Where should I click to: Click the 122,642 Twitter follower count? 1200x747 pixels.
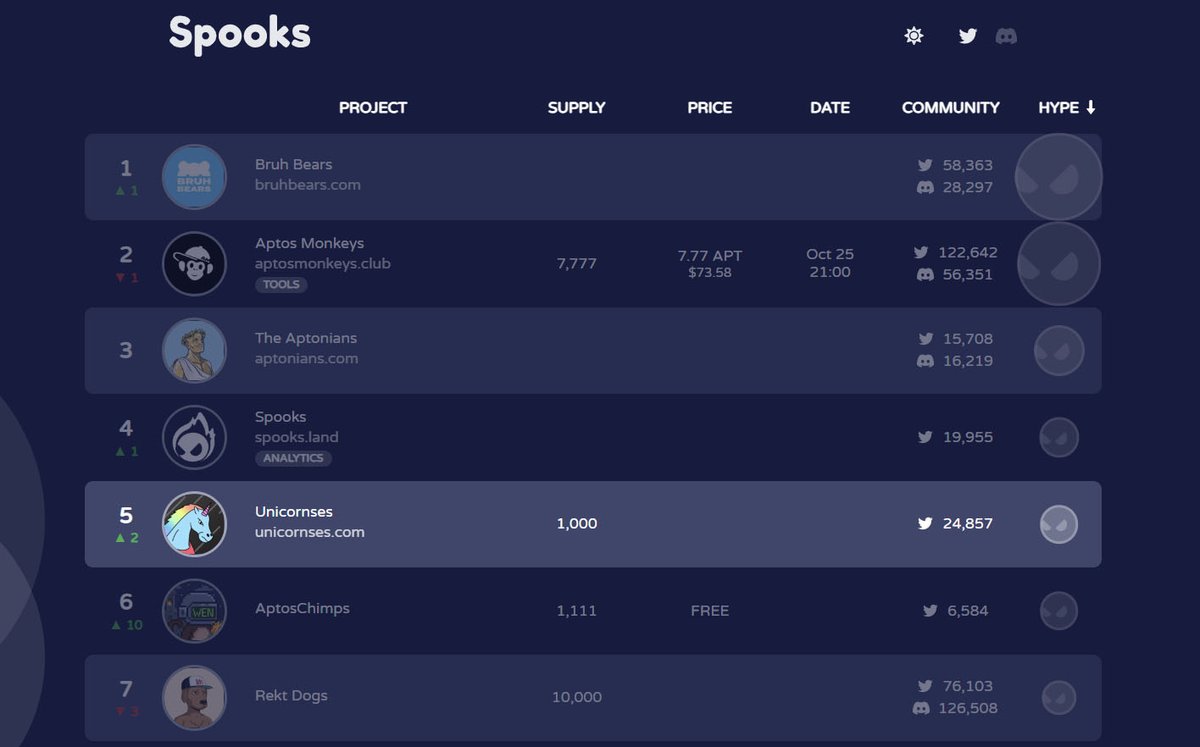pos(968,252)
